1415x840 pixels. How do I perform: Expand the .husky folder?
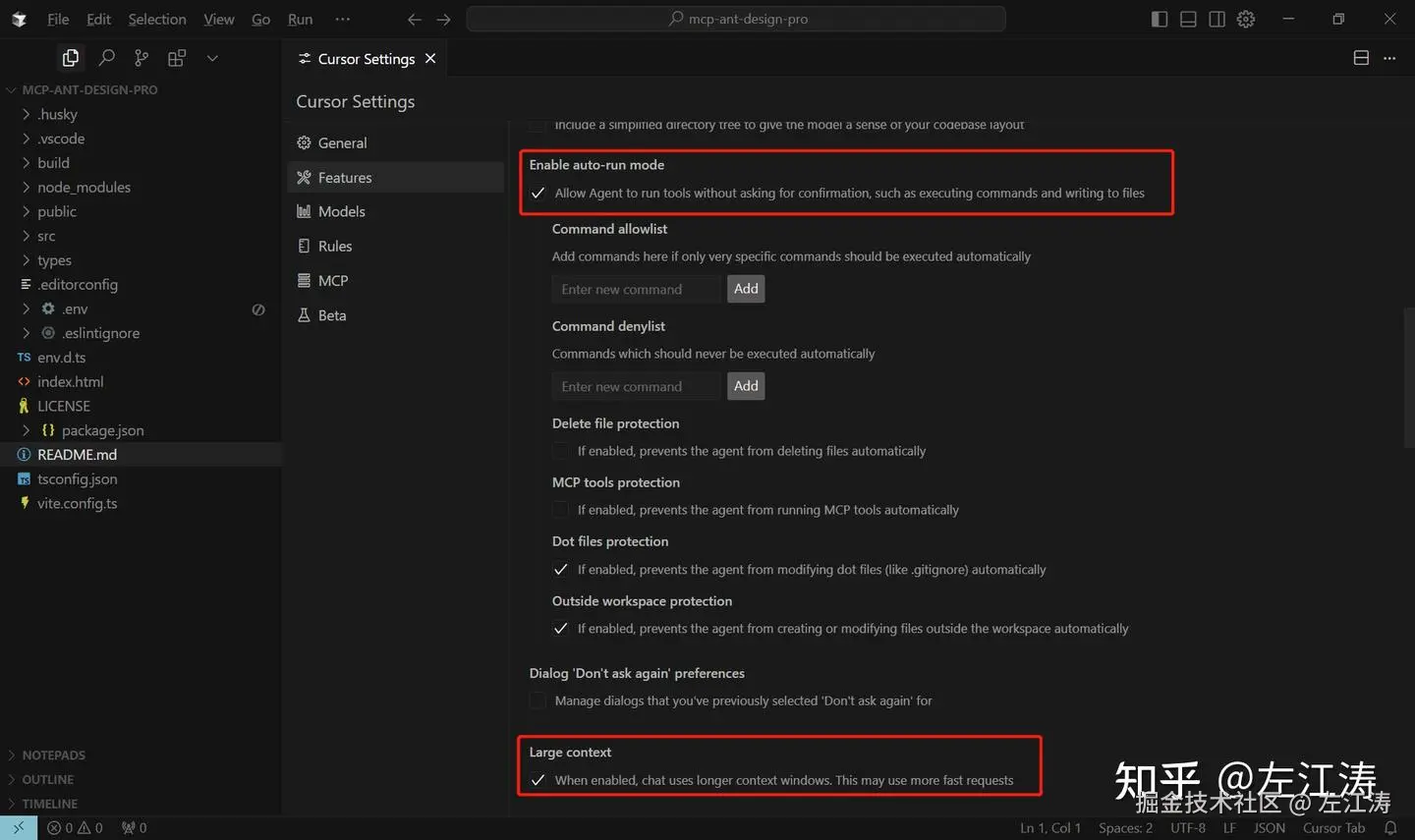pyautogui.click(x=141, y=114)
